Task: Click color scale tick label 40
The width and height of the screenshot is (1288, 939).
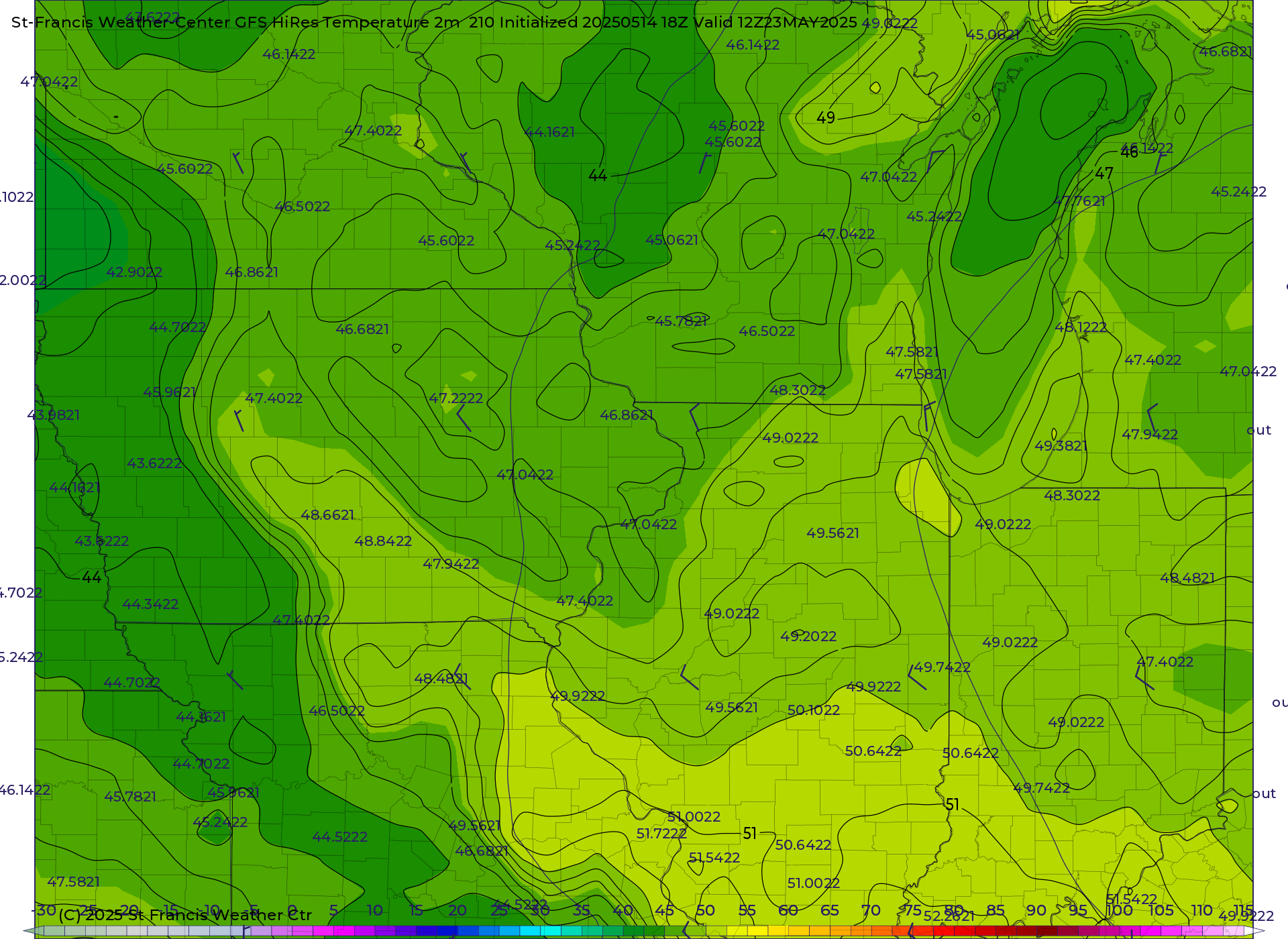Action: coord(623,911)
